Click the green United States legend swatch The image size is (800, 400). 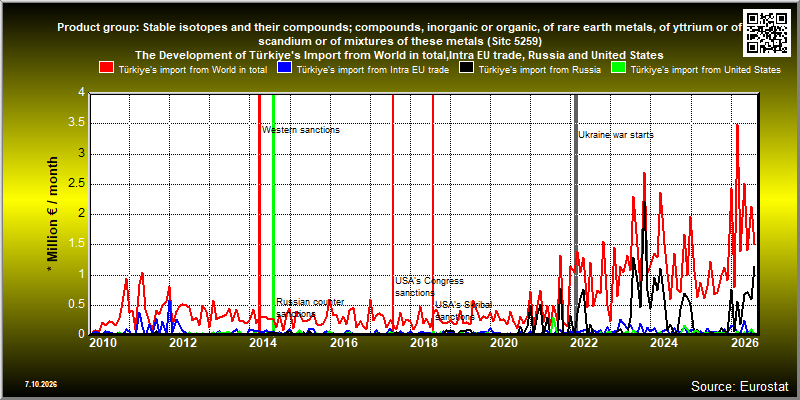618,68
